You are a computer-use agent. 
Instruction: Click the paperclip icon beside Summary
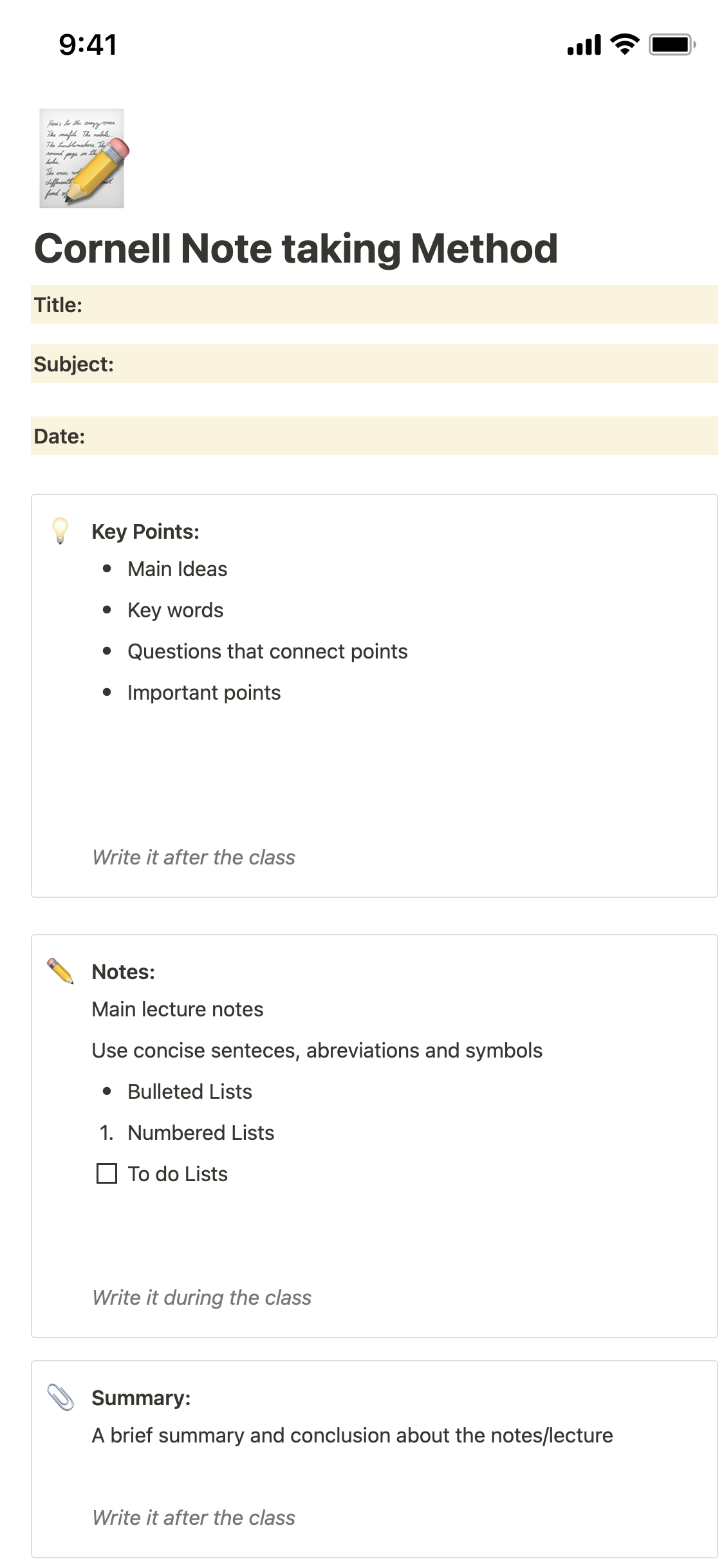[60, 1397]
